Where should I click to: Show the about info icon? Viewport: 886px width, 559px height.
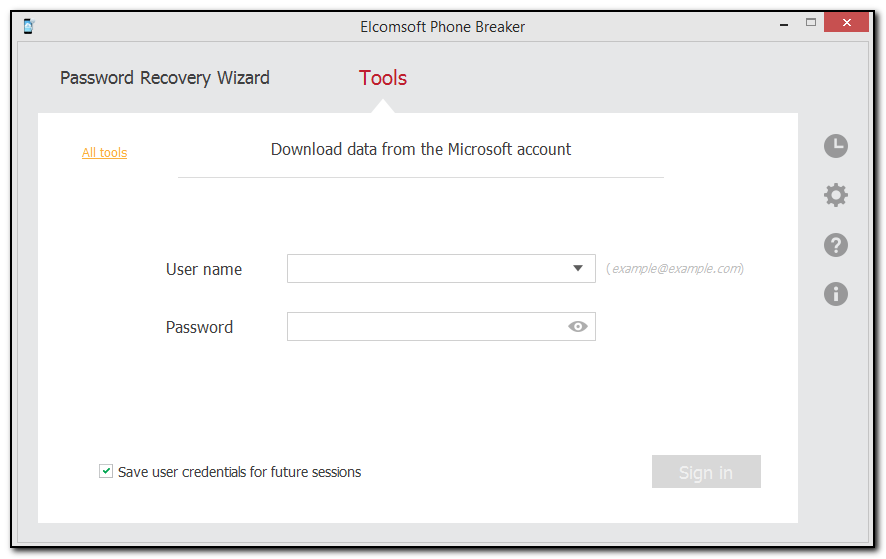(x=835, y=294)
